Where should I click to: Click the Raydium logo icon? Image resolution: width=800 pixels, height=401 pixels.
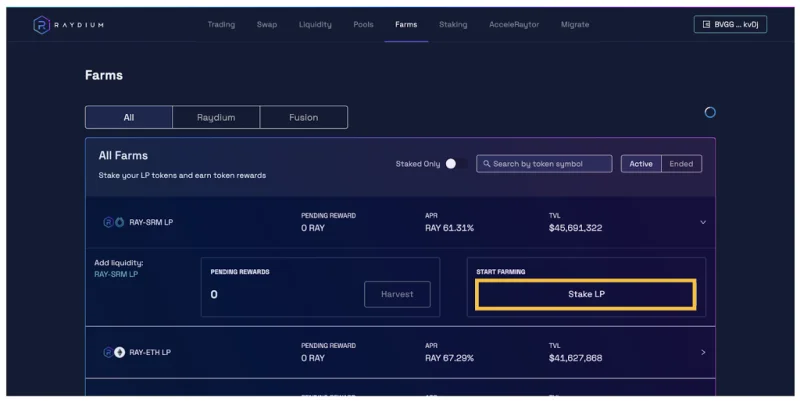pyautogui.click(x=41, y=25)
